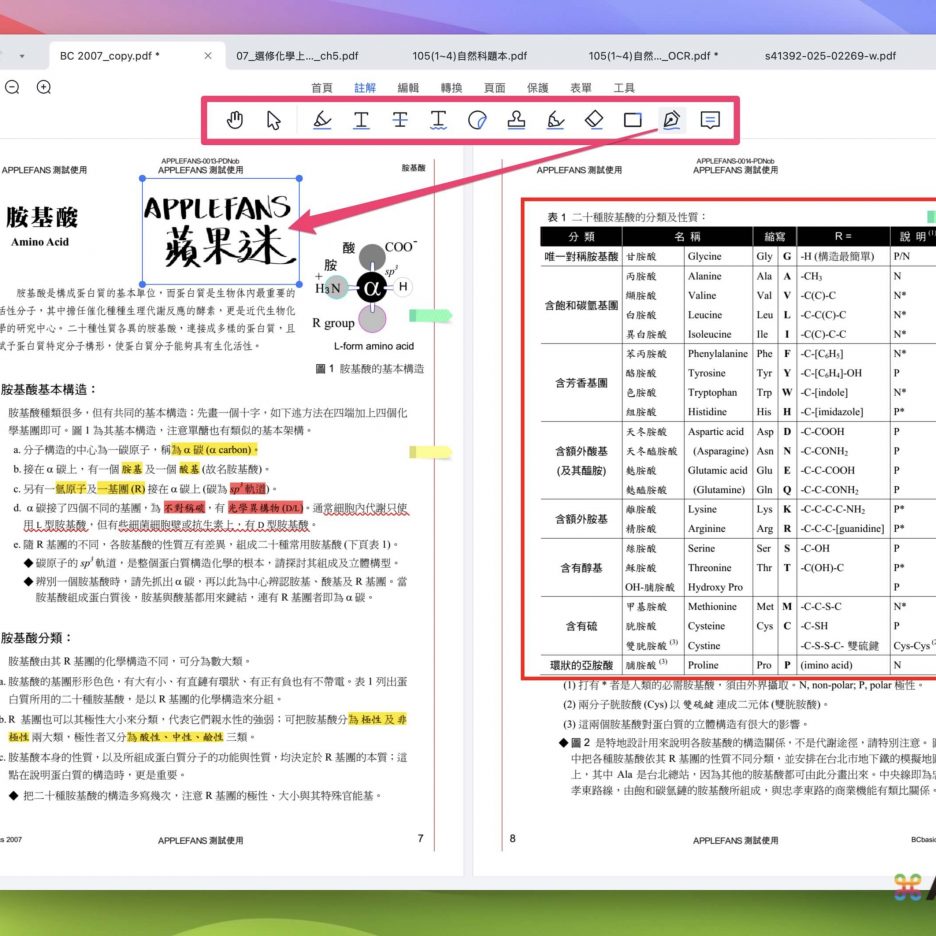This screenshot has width=936, height=936.
Task: Select the arrow selection tool
Action: click(274, 120)
